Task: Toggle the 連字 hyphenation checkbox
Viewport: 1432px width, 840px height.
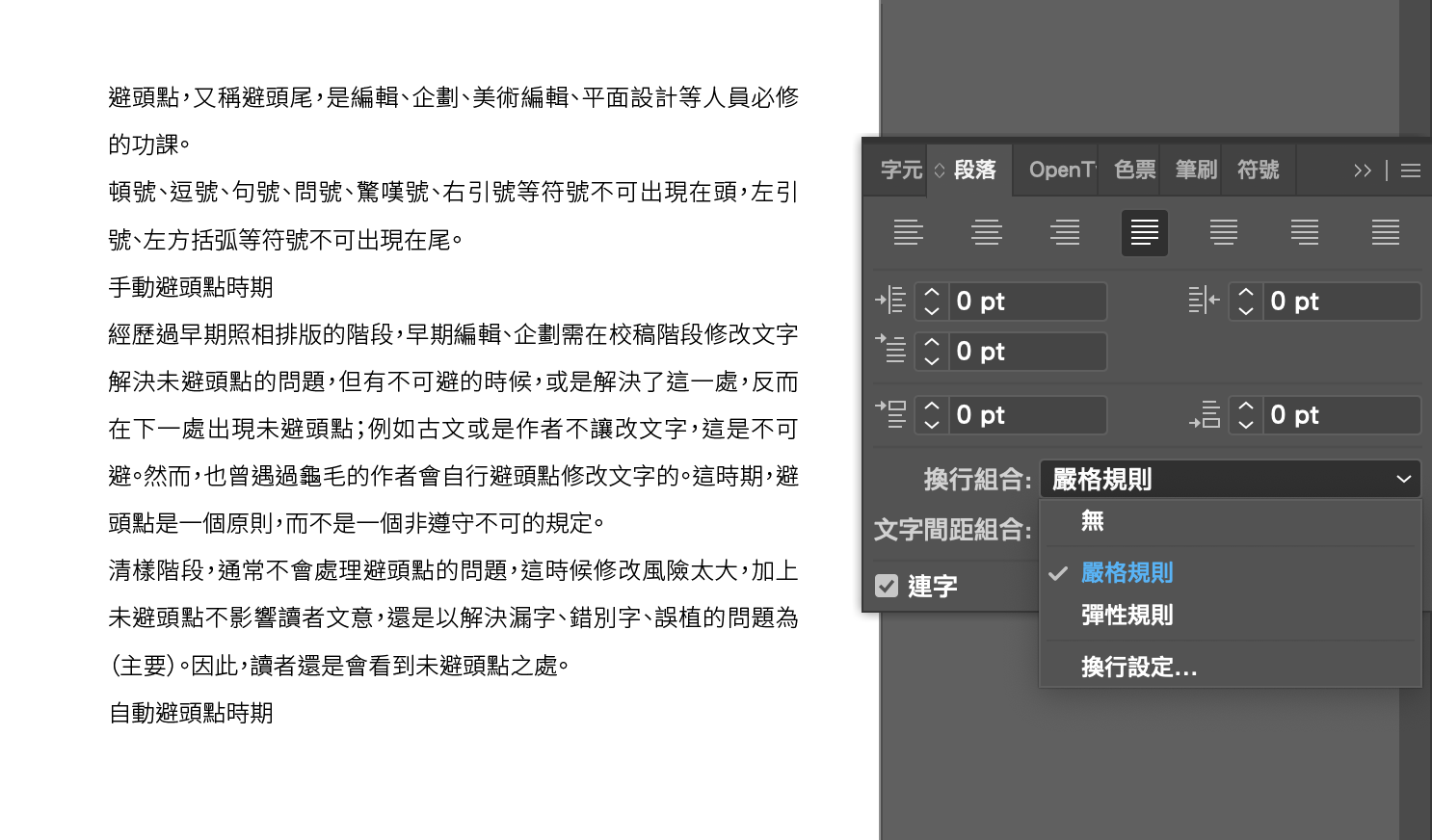Action: pyautogui.click(x=887, y=586)
